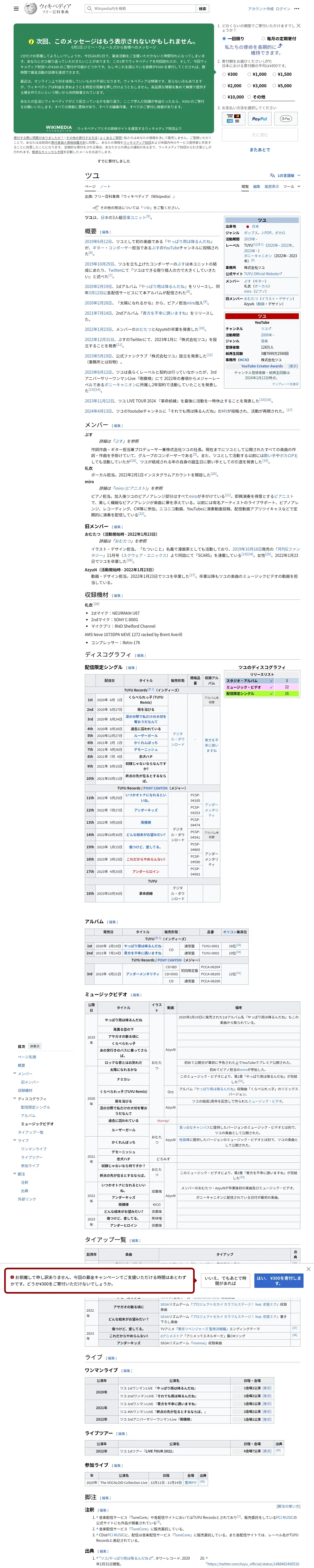Select the ¥2,000 donation amount
314x1568 pixels.
[224, 86]
